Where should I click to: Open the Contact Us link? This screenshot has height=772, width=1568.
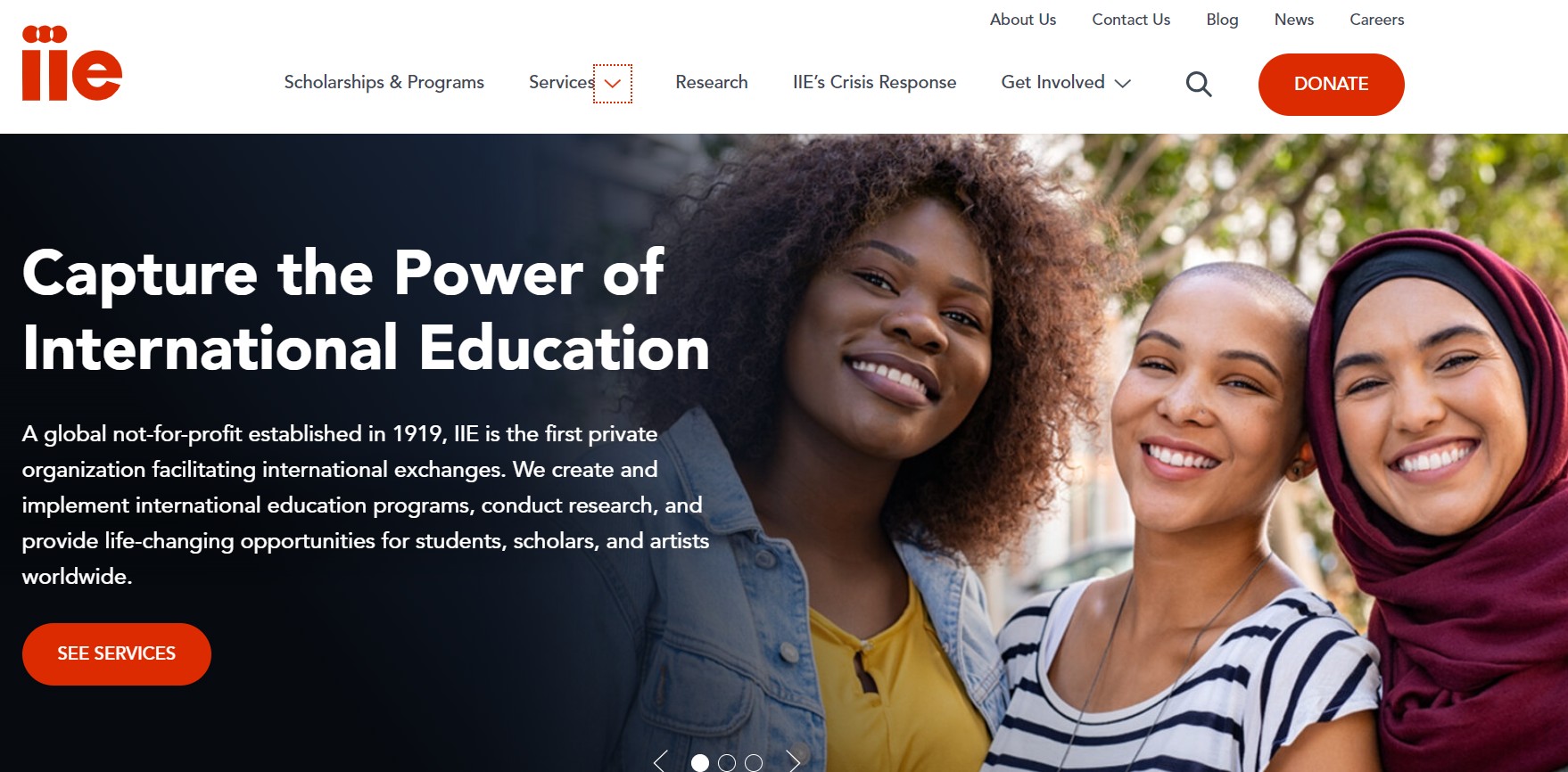[x=1131, y=20]
